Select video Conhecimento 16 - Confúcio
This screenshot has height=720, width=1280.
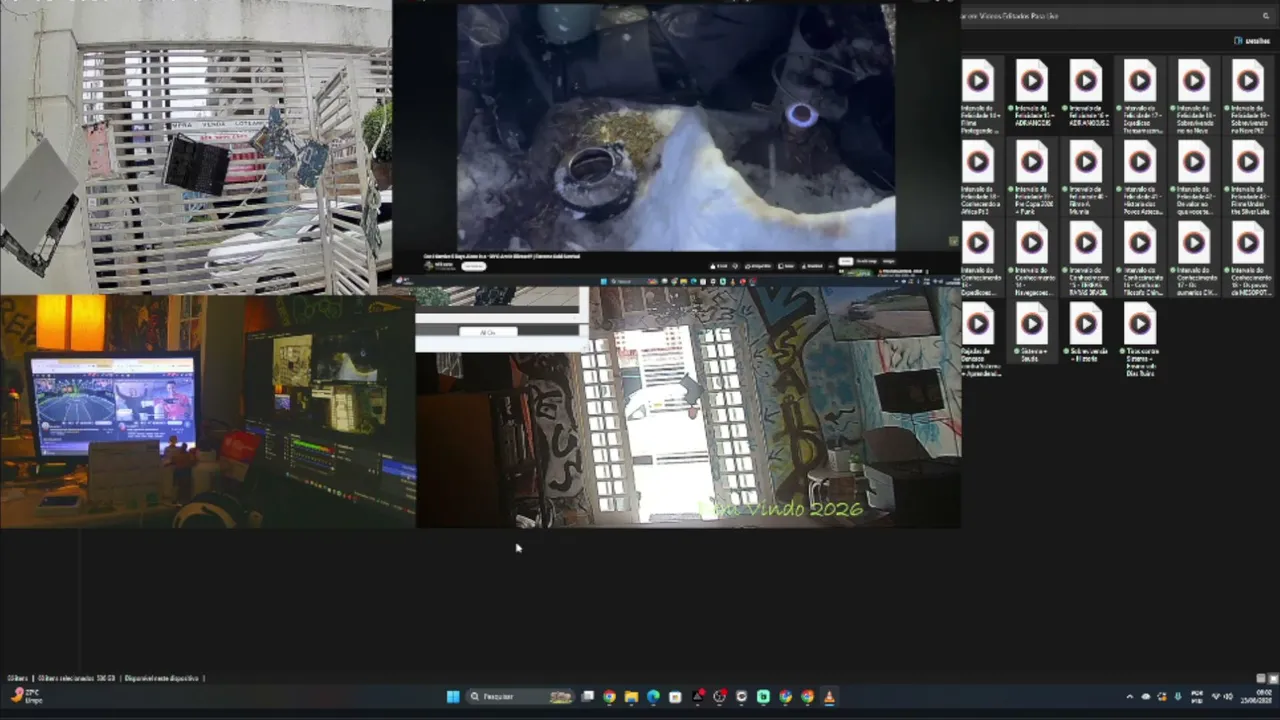pos(1140,259)
